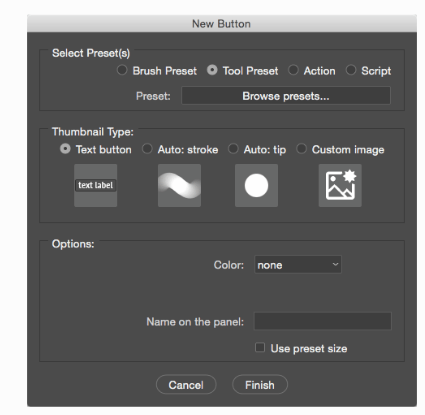The image size is (425, 415).
Task: Click the brush stroke preview icon
Action: [179, 185]
